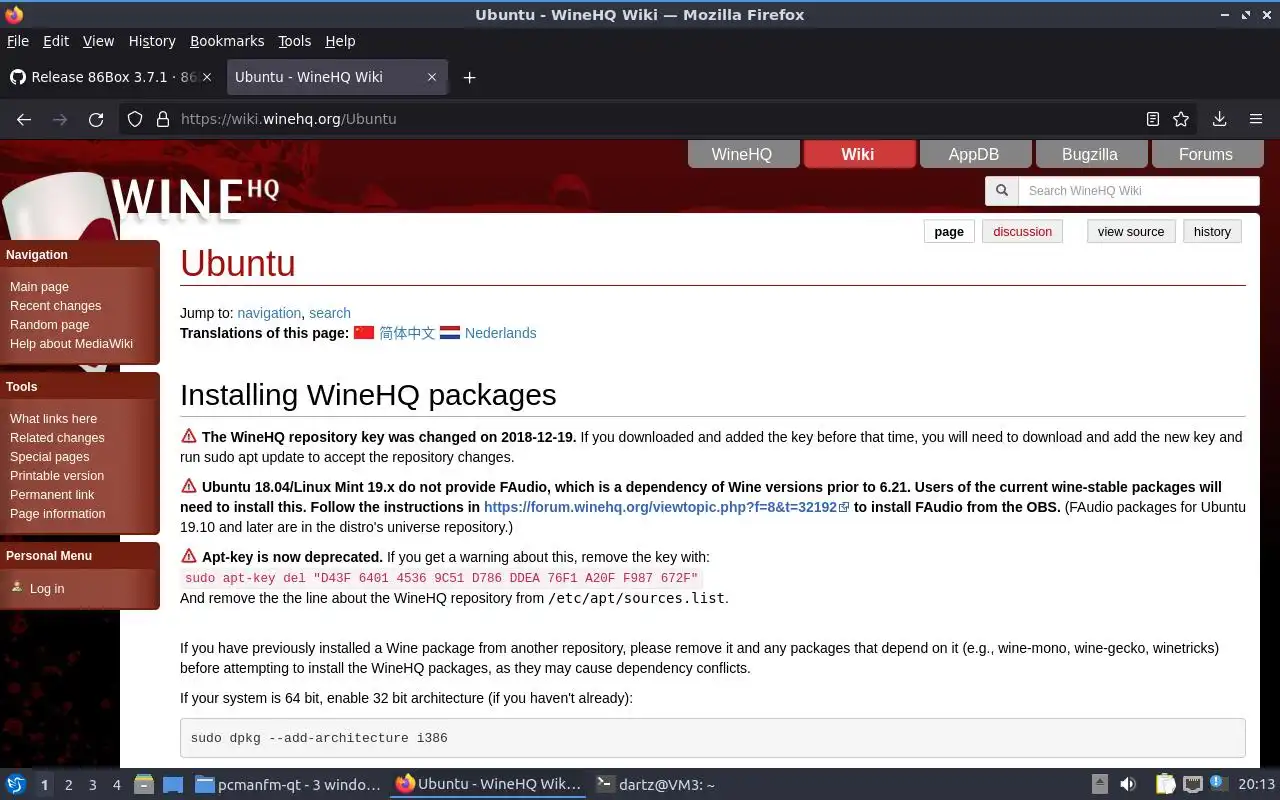Click the wiki search magnifier icon
This screenshot has width=1280, height=800.
1001,191
